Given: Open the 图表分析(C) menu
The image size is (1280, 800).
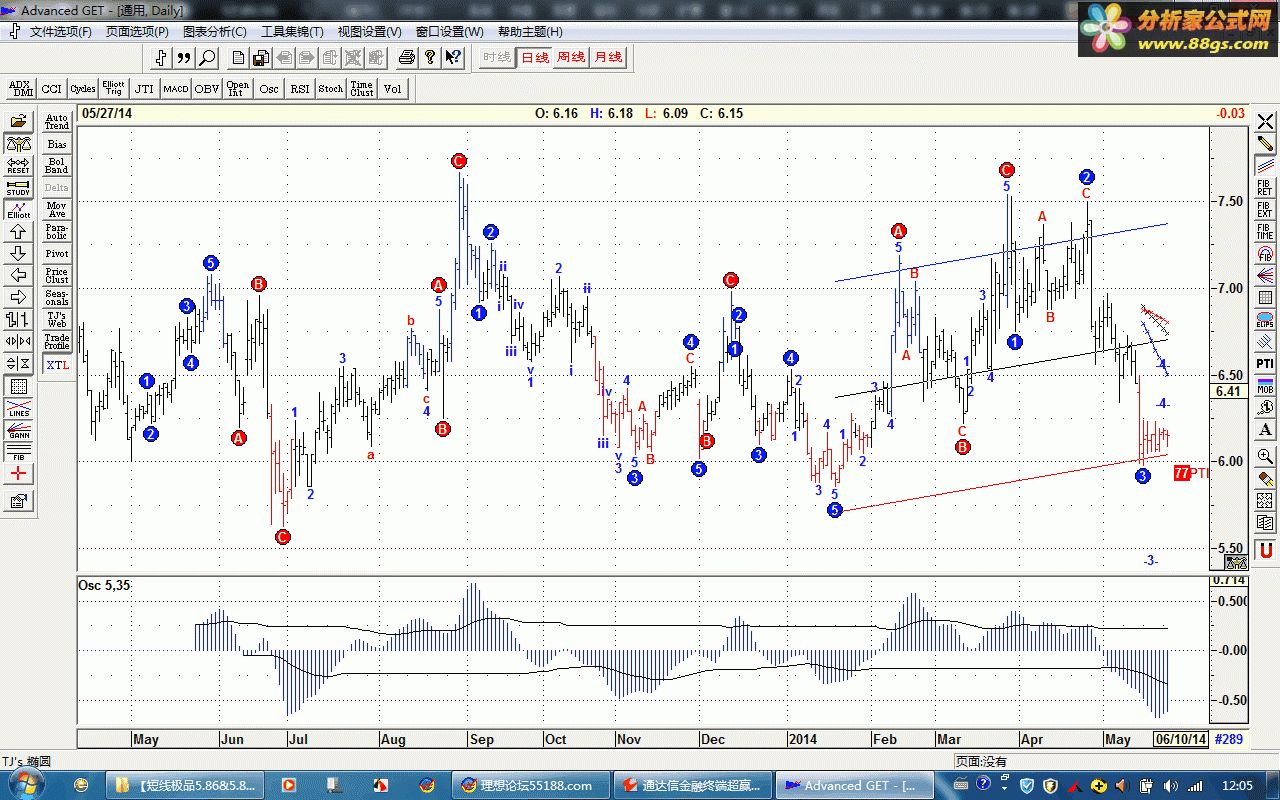Looking at the screenshot, I should tap(214, 32).
